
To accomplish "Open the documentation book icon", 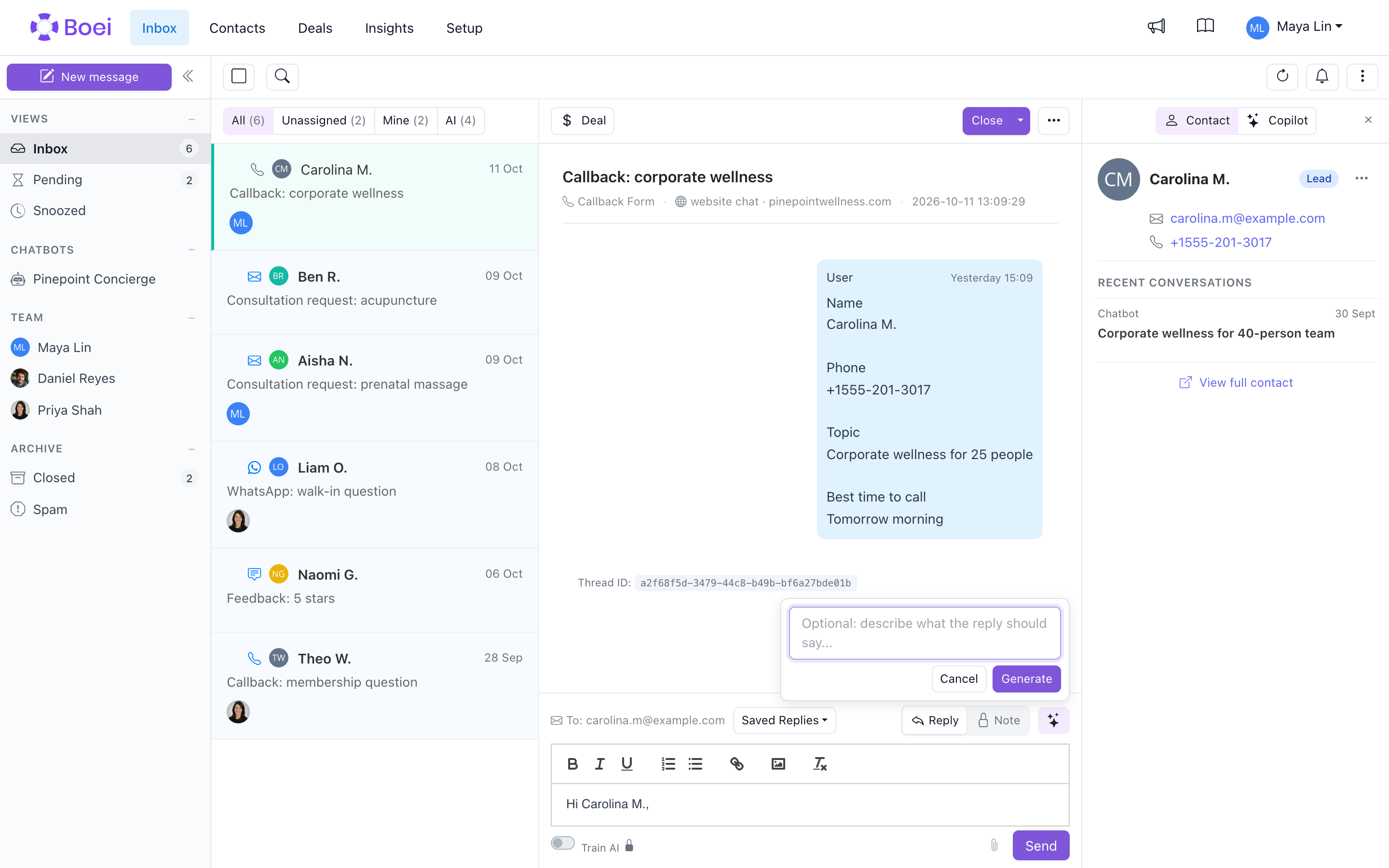I will (1205, 27).
